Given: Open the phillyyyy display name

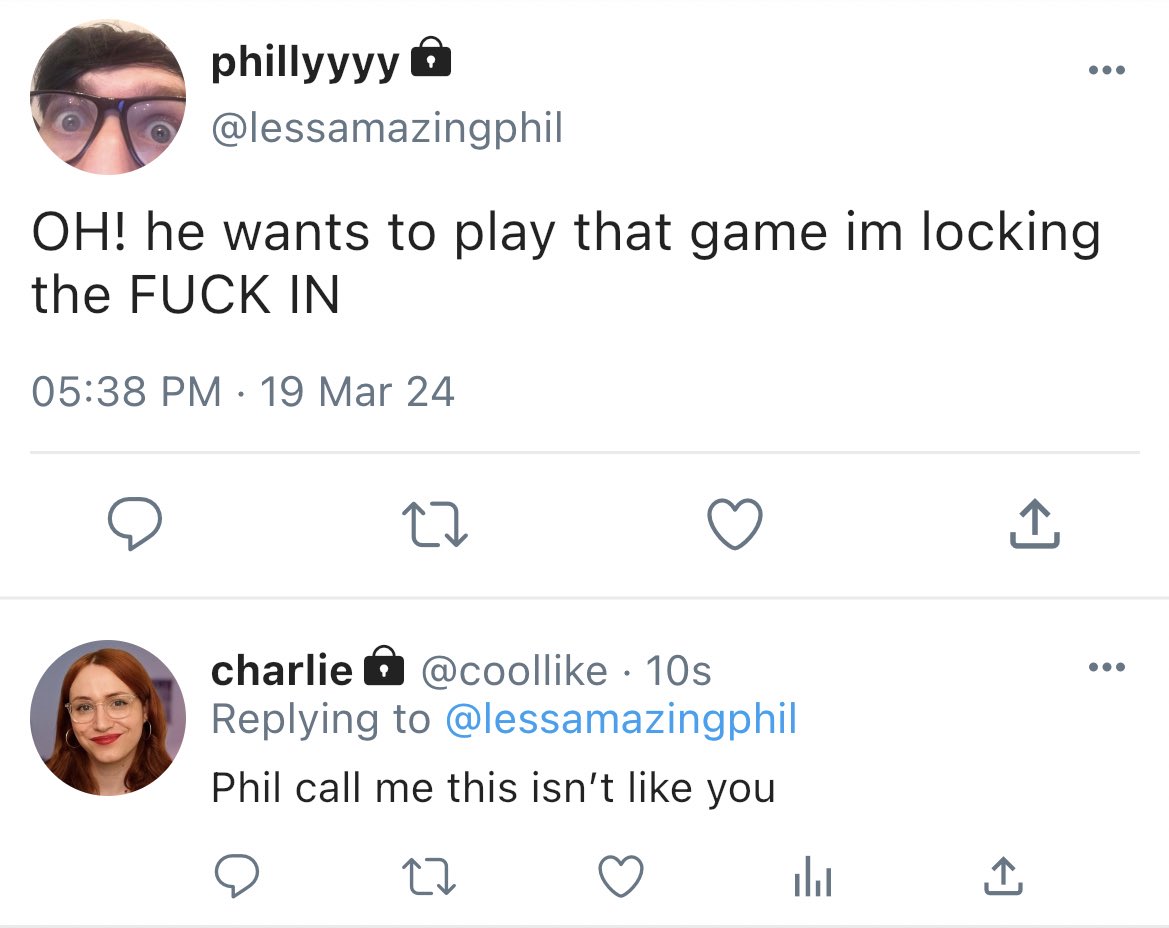Looking at the screenshot, I should (306, 64).
